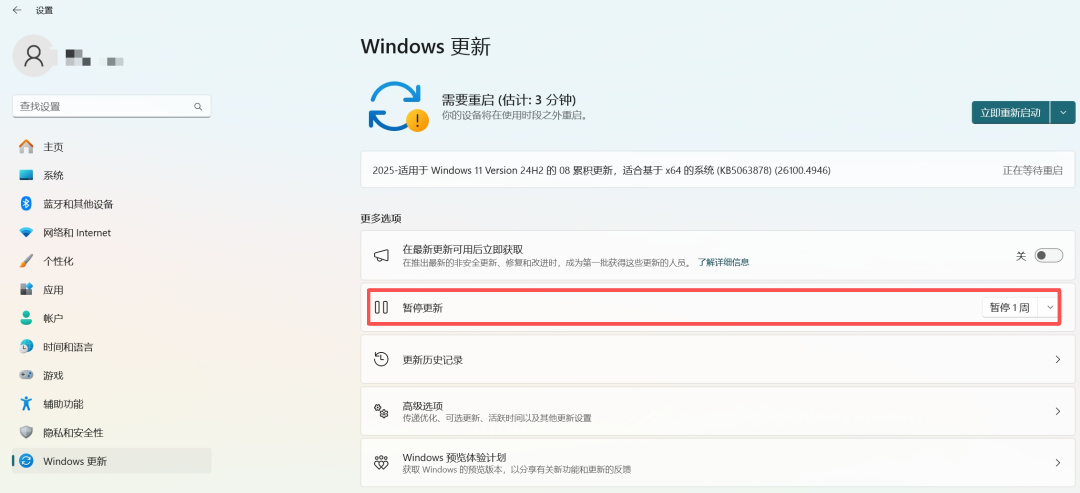The width and height of the screenshot is (1080, 493).
Task: Click the 需要重启 (估计: 3 分钟) heading
Action: tap(509, 99)
